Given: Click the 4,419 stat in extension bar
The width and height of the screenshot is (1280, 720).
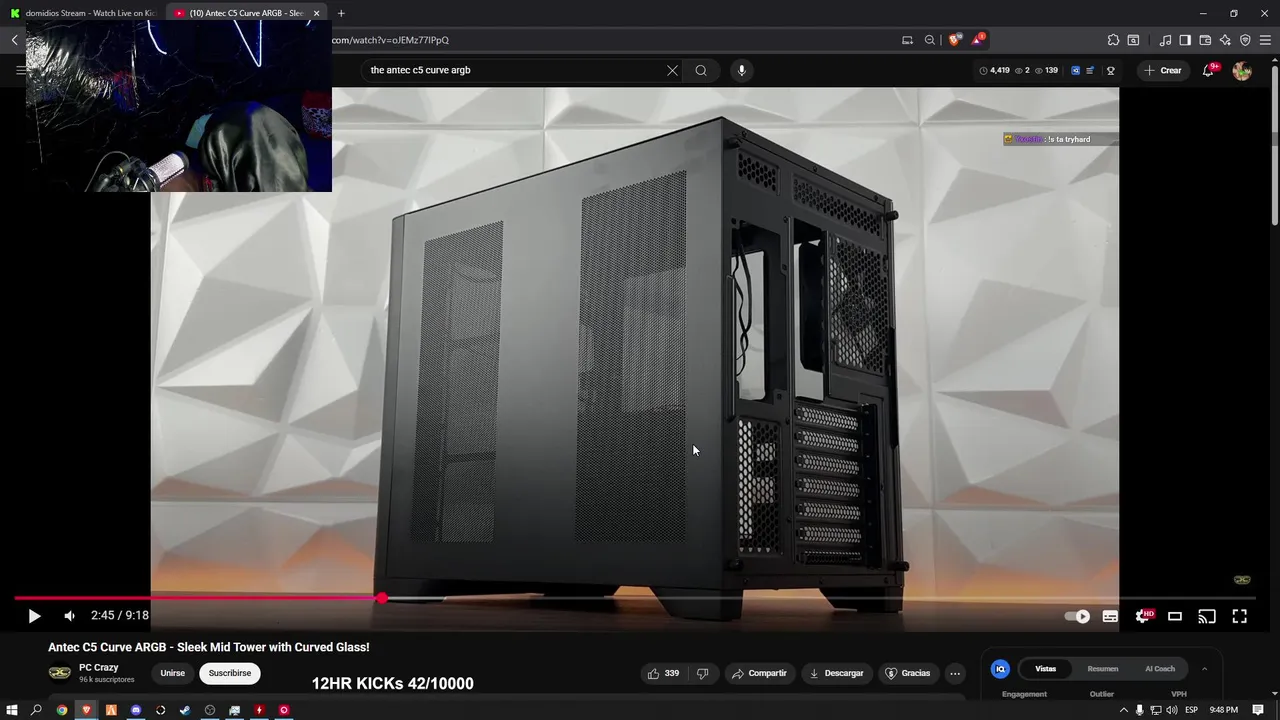Looking at the screenshot, I should click(994, 71).
